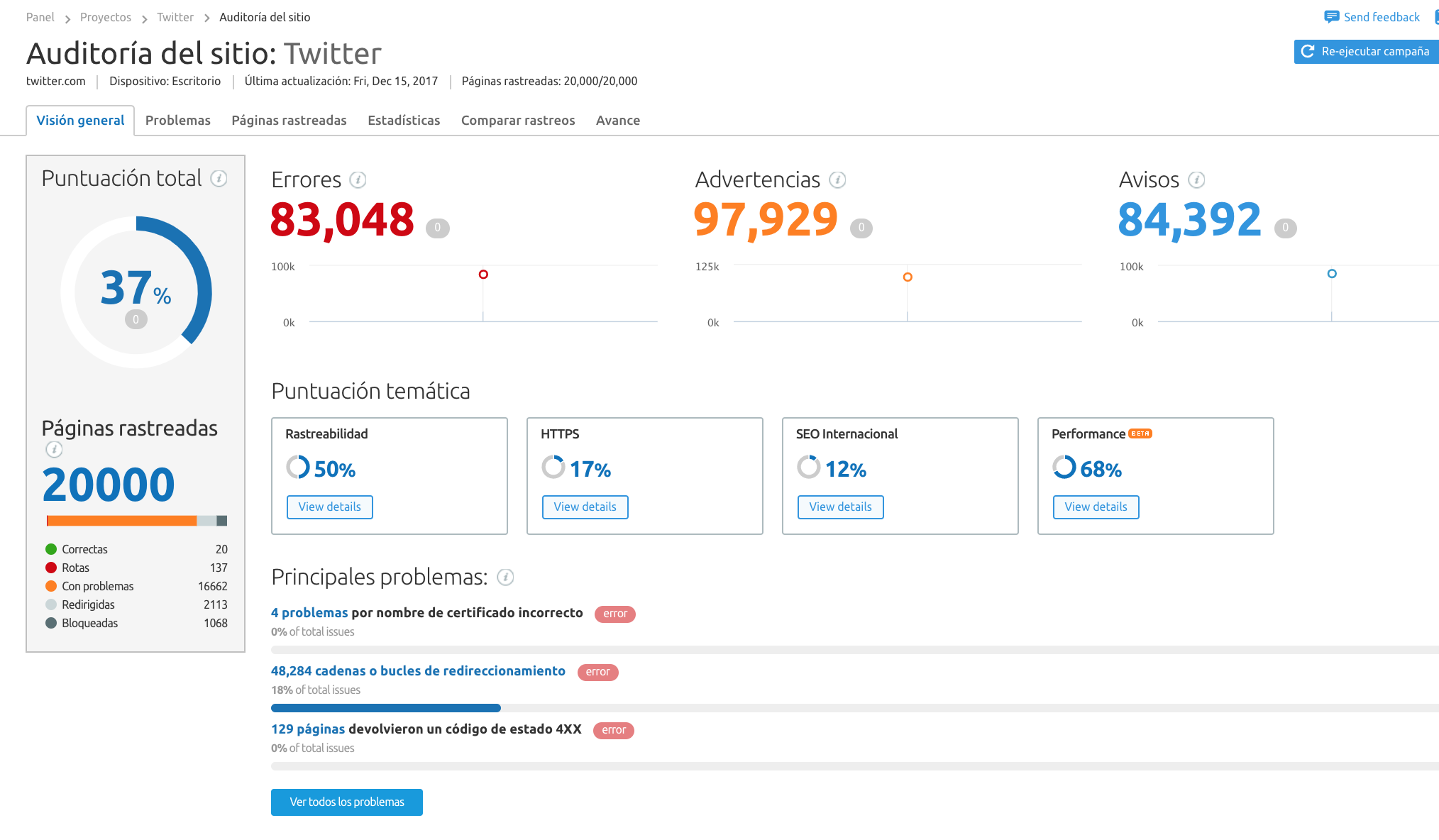Click info icon next to Advertencias
The image size is (1439, 840).
tap(838, 180)
